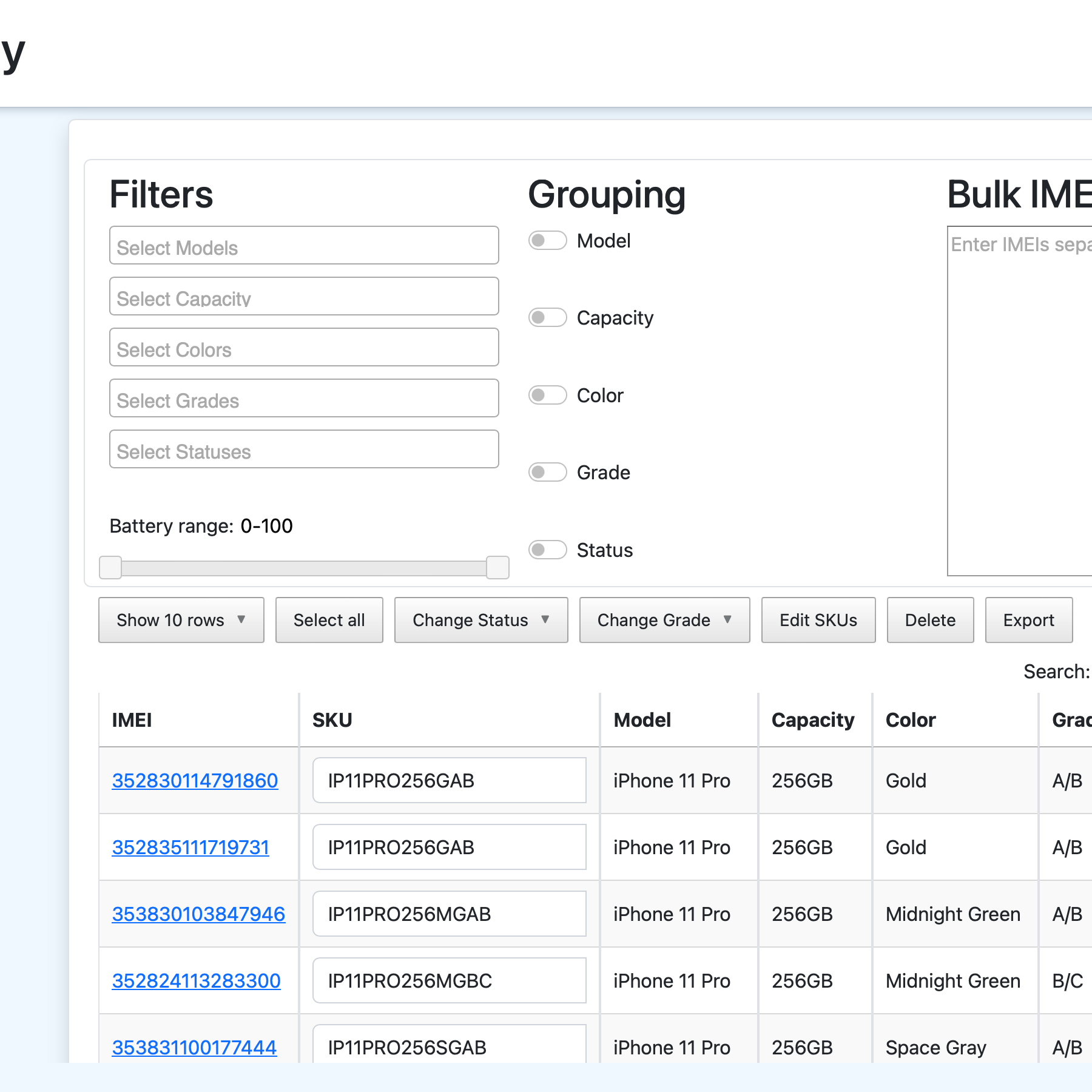
Task: Click the Select all button
Action: (x=329, y=620)
